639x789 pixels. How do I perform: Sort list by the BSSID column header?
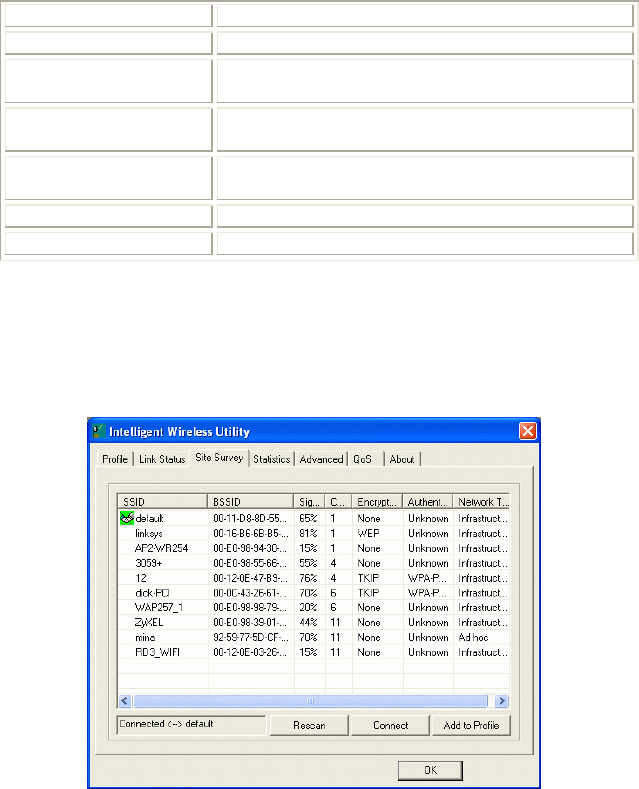(x=251, y=501)
